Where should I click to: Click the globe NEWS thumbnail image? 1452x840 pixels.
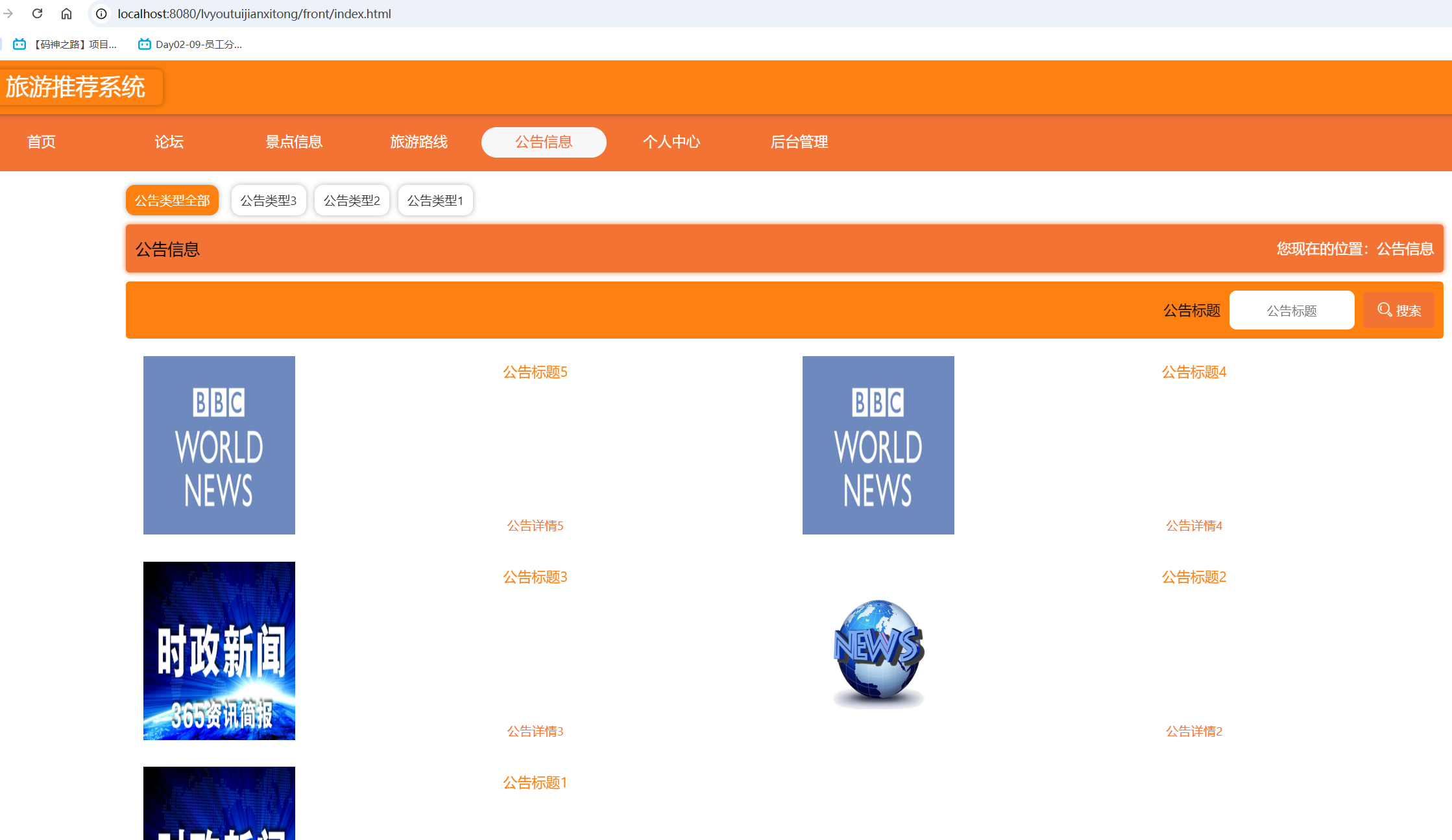(878, 652)
